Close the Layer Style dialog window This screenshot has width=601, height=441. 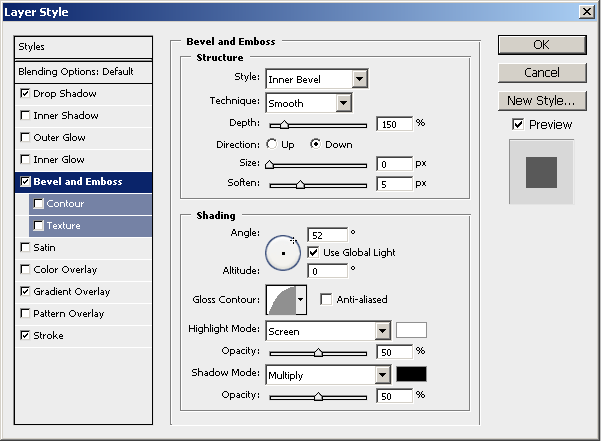point(586,10)
